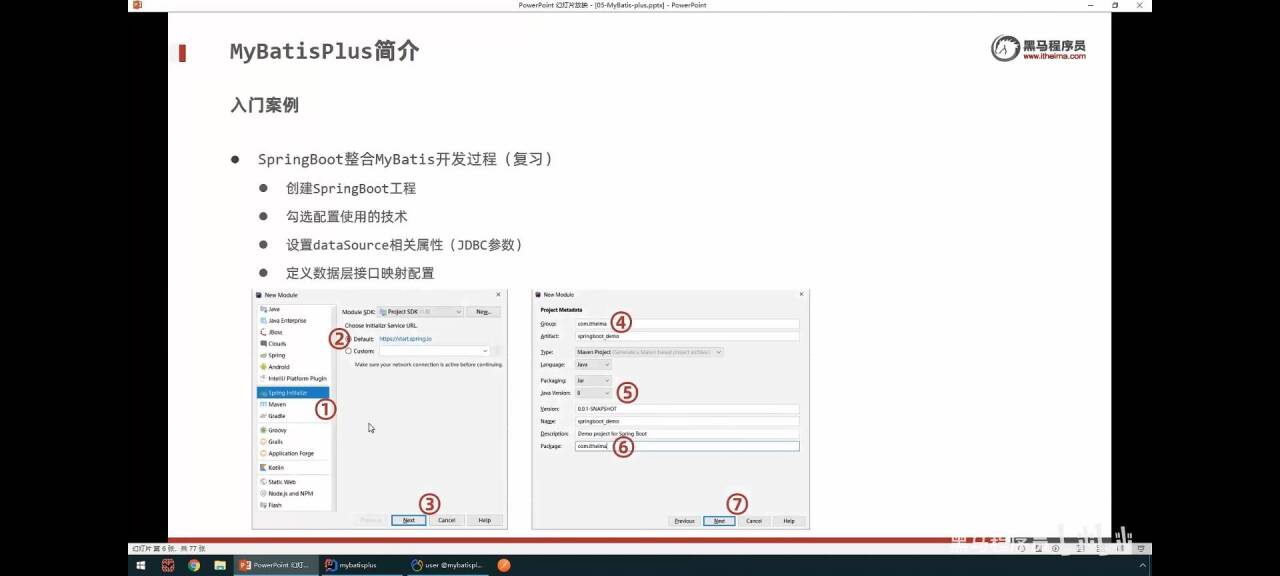
Task: Click Next in Project Metadata dialog
Action: coord(719,521)
